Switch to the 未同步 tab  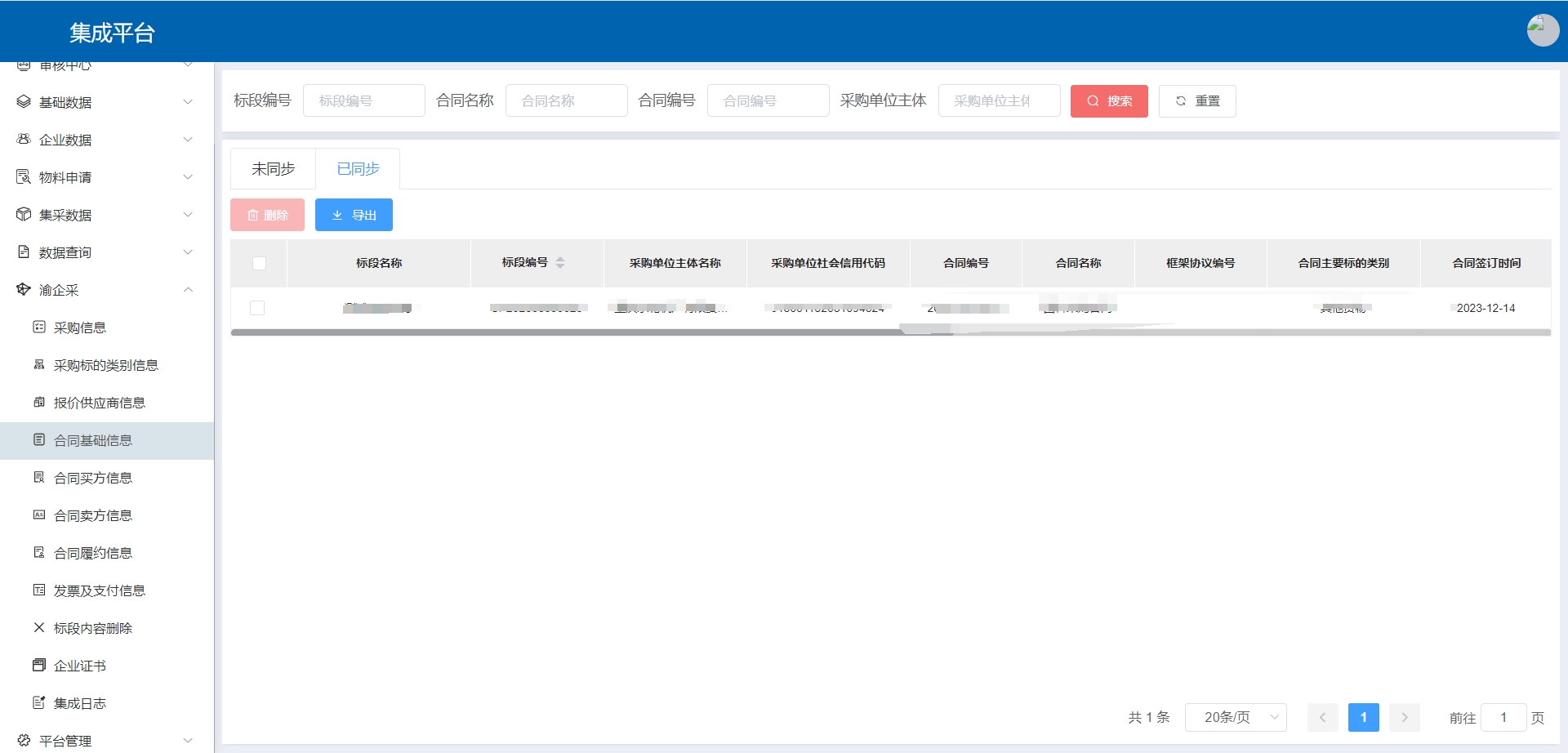273,169
